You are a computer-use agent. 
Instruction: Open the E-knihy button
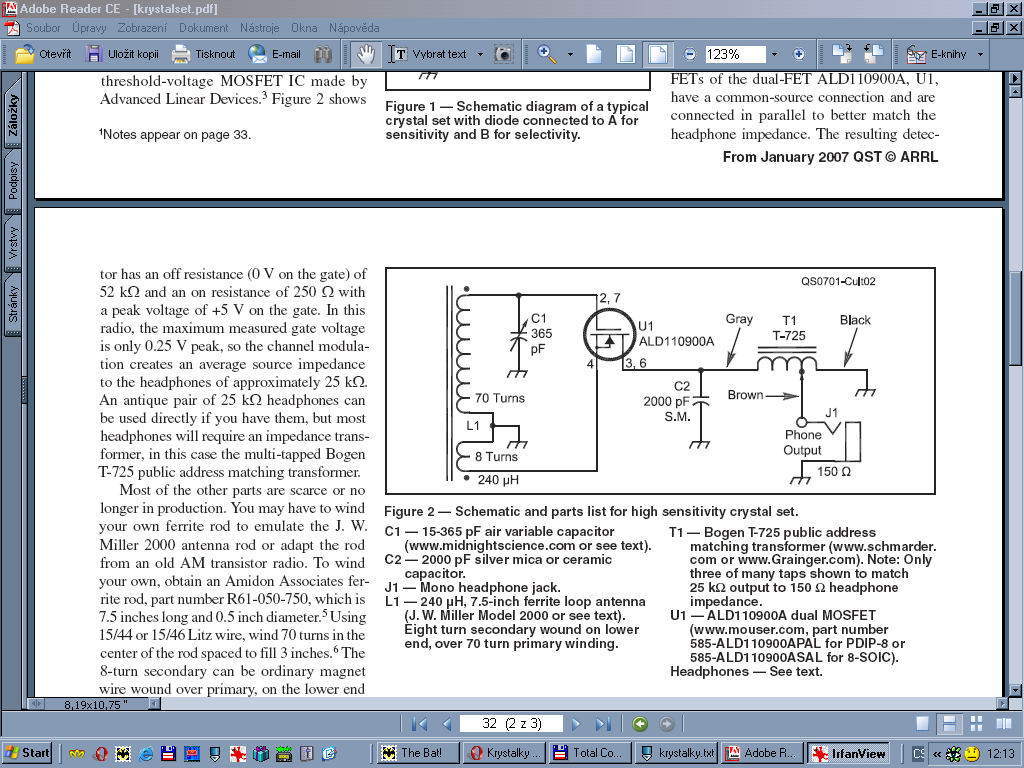[x=937, y=54]
